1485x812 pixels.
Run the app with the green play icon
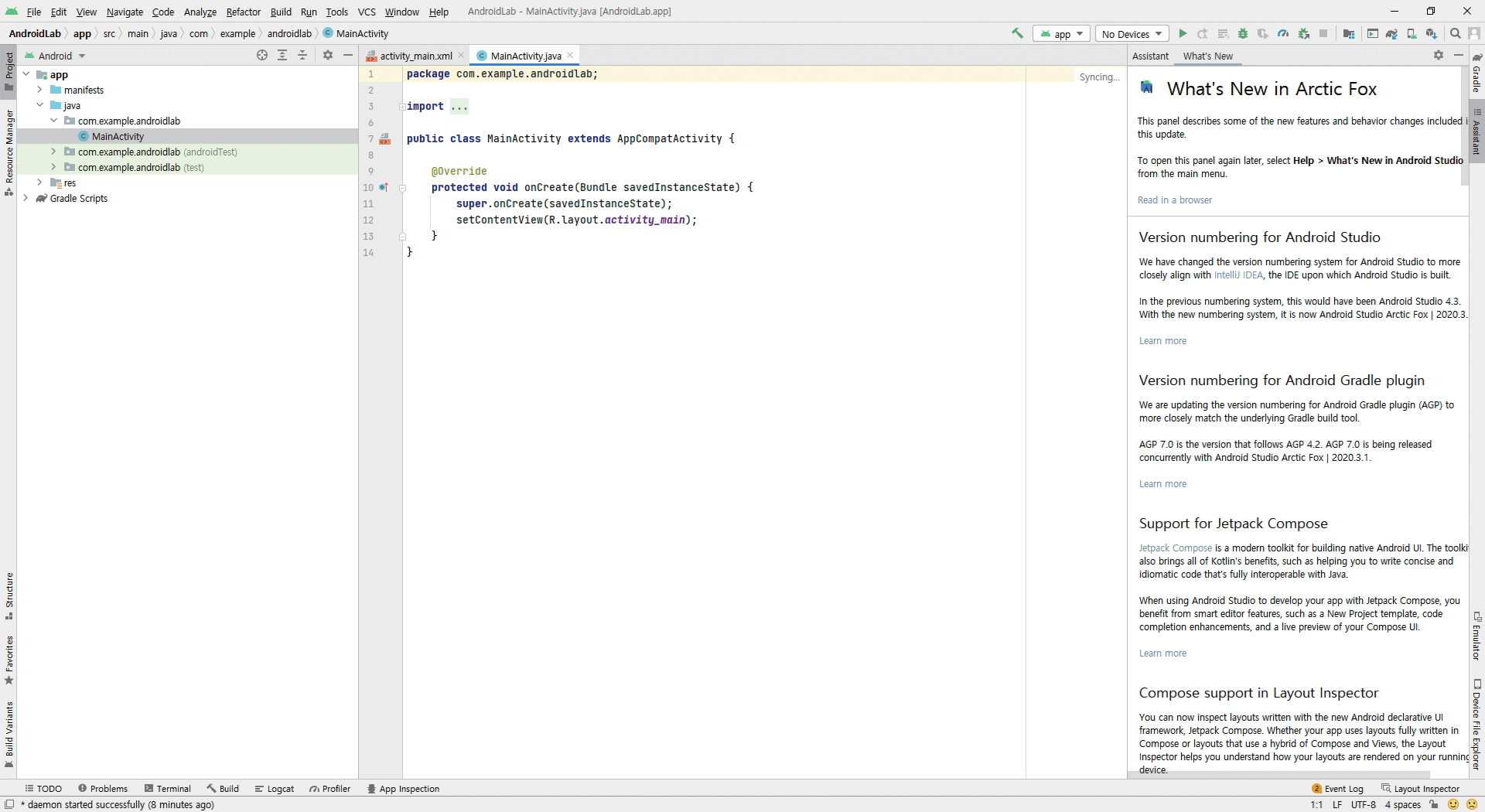pyautogui.click(x=1183, y=33)
